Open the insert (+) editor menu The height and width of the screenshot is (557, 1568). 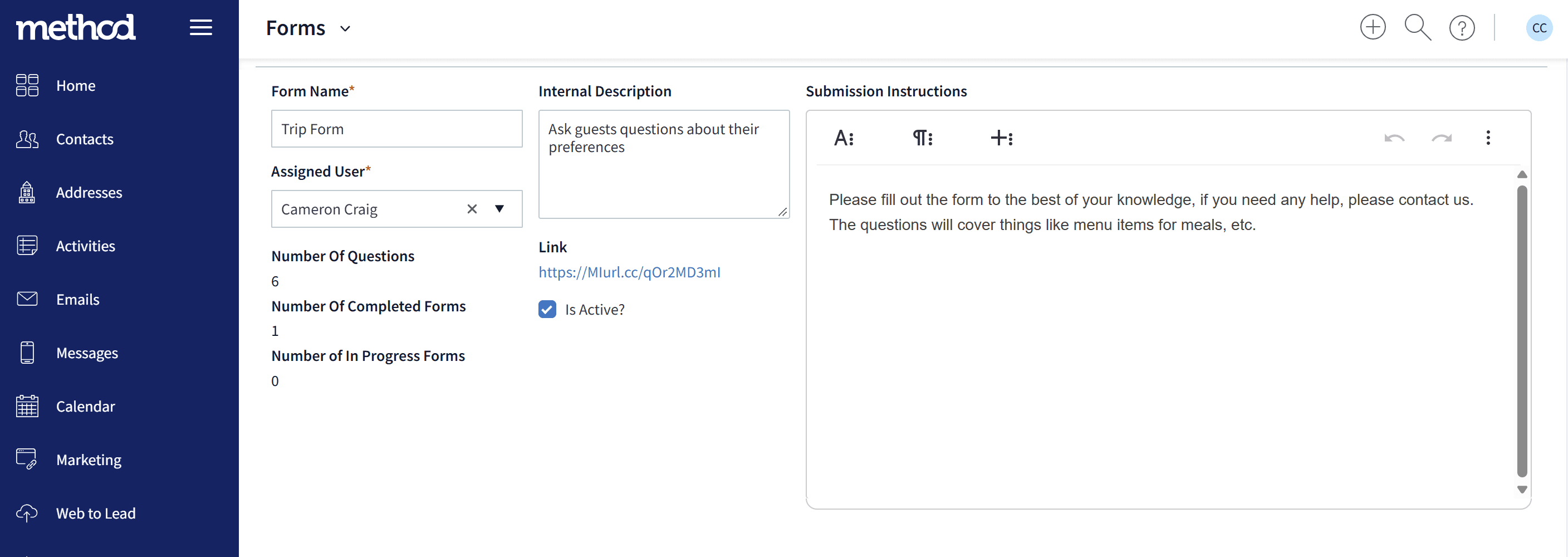(1001, 138)
